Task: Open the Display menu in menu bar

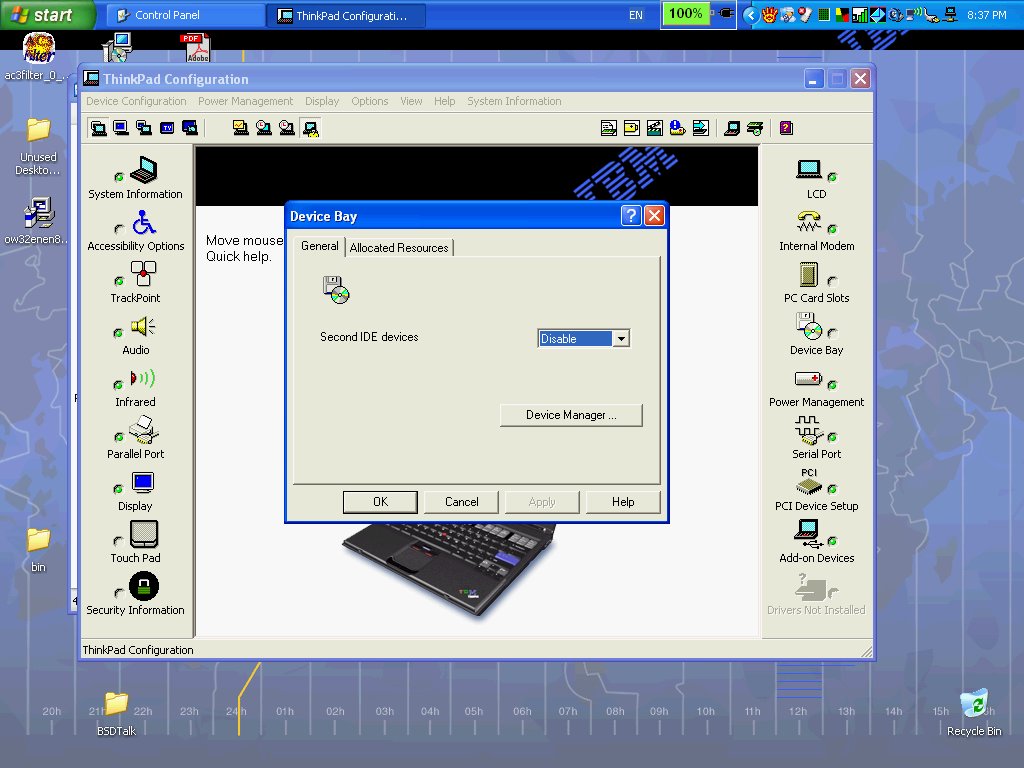Action: click(x=322, y=101)
